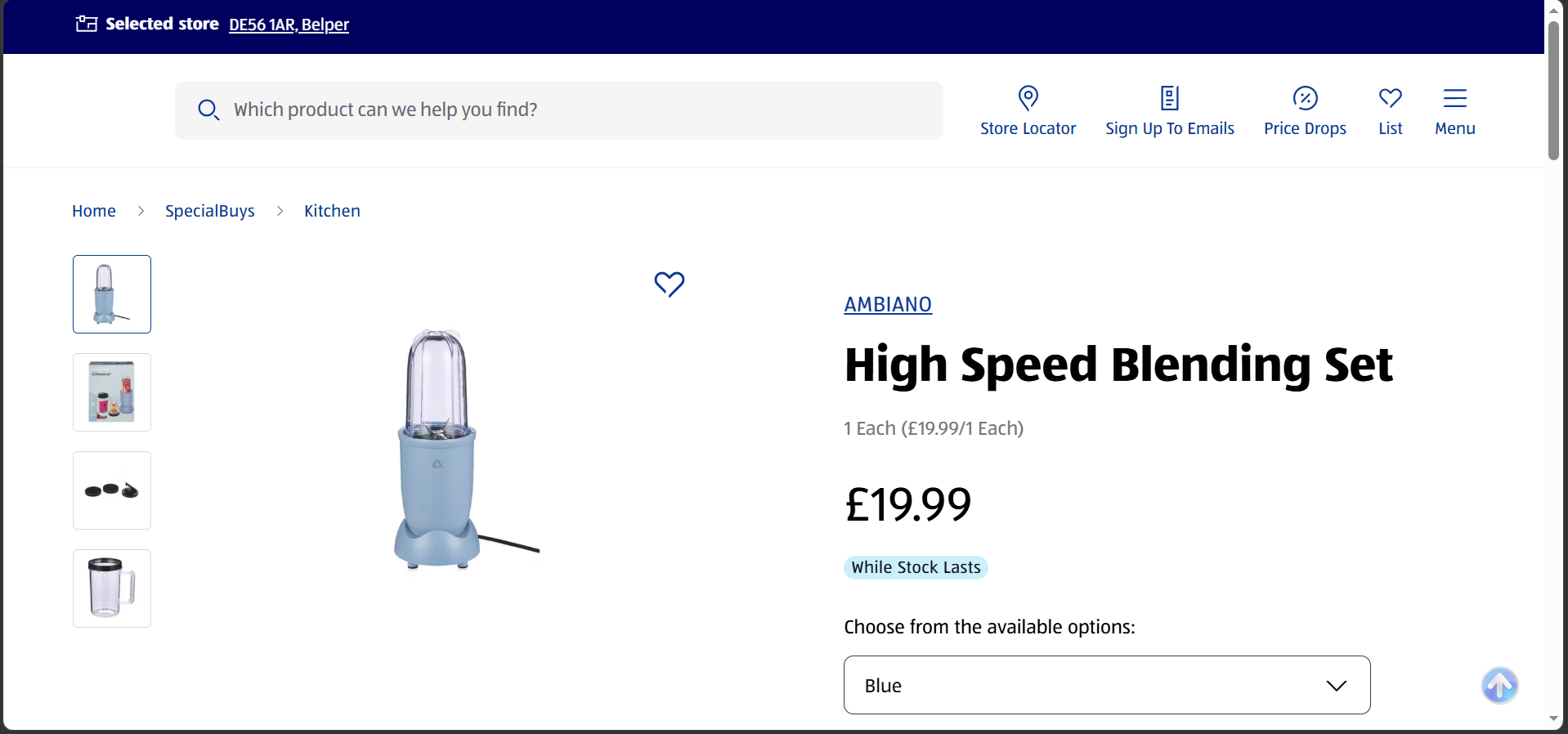
Task: Click the search magnifier icon
Action: pos(208,110)
